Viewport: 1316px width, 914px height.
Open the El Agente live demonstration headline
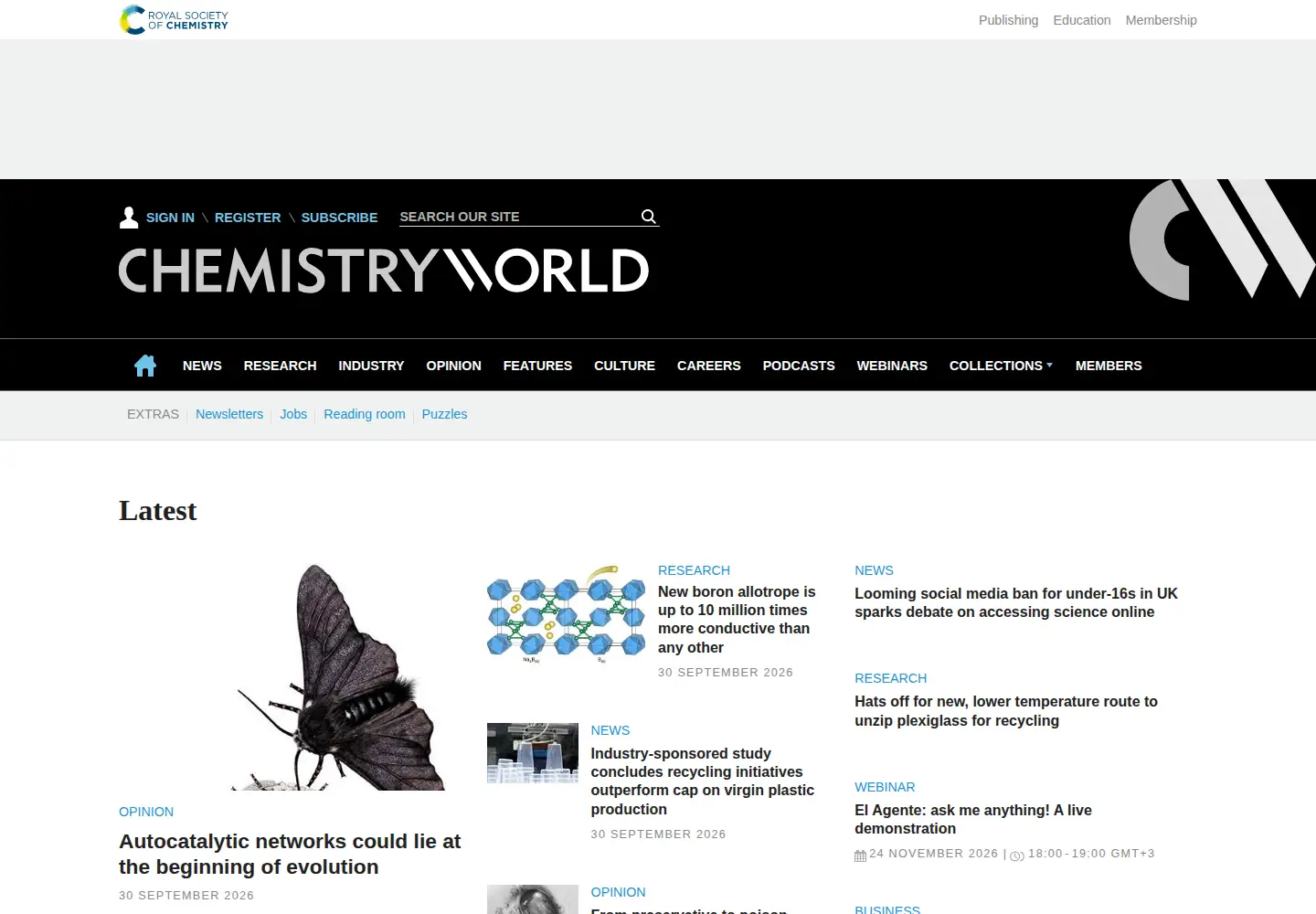pyautogui.click(x=973, y=819)
